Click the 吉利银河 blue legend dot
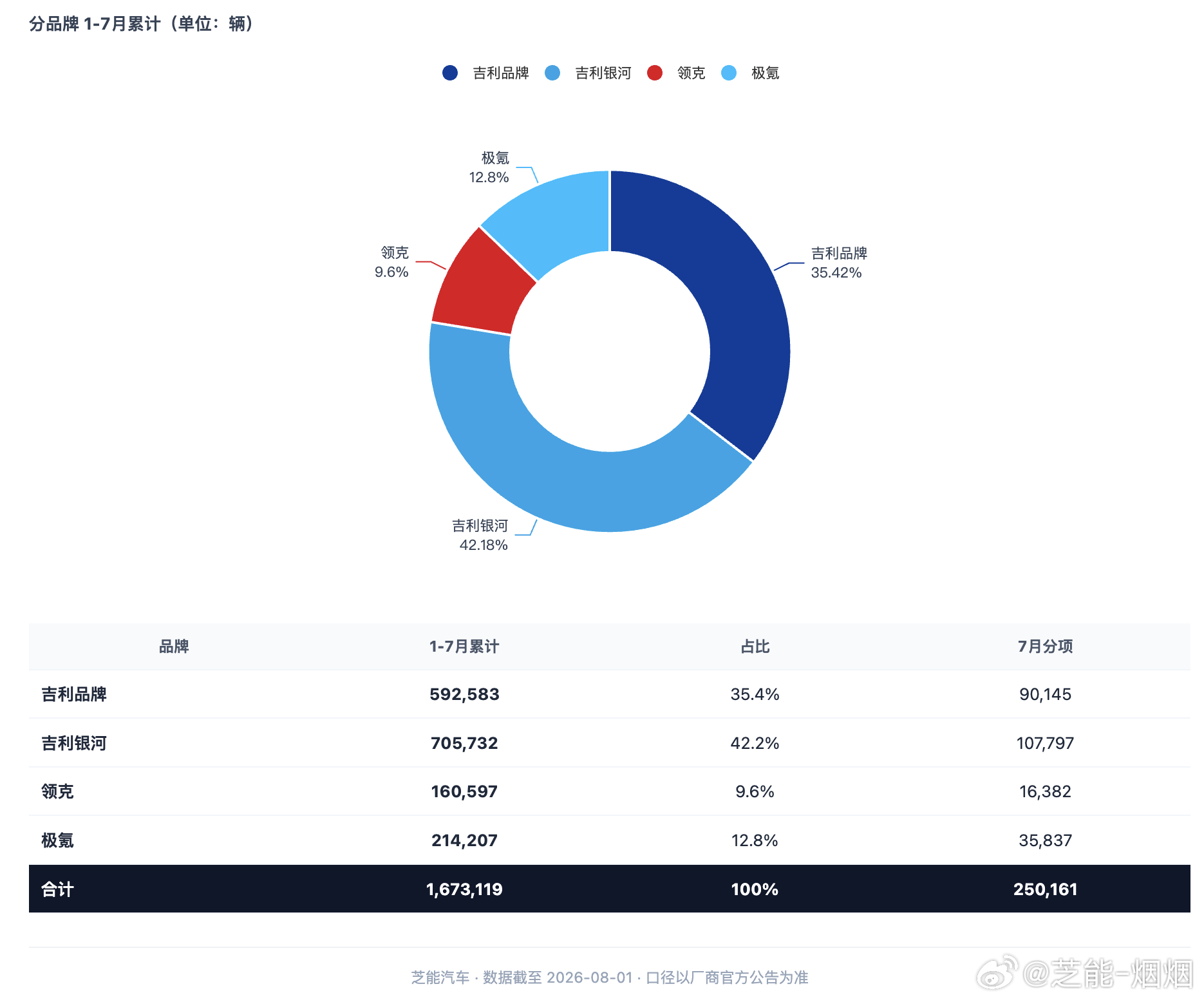Screen dimensions: 1204x1002 [552, 73]
